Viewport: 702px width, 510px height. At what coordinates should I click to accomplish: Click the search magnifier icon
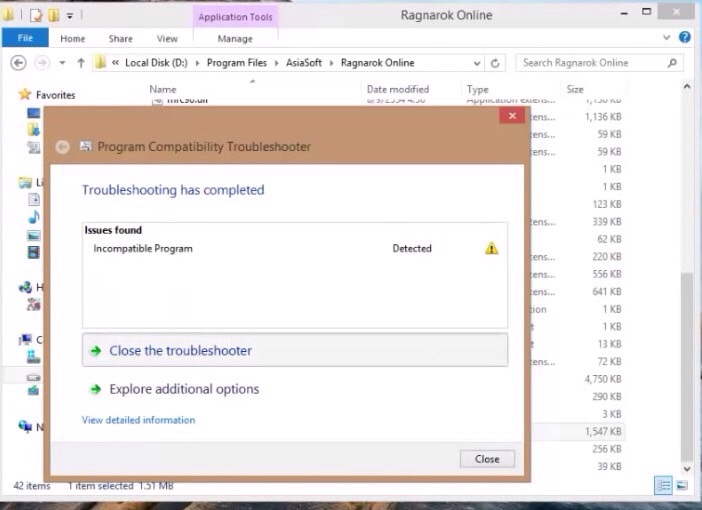click(672, 63)
